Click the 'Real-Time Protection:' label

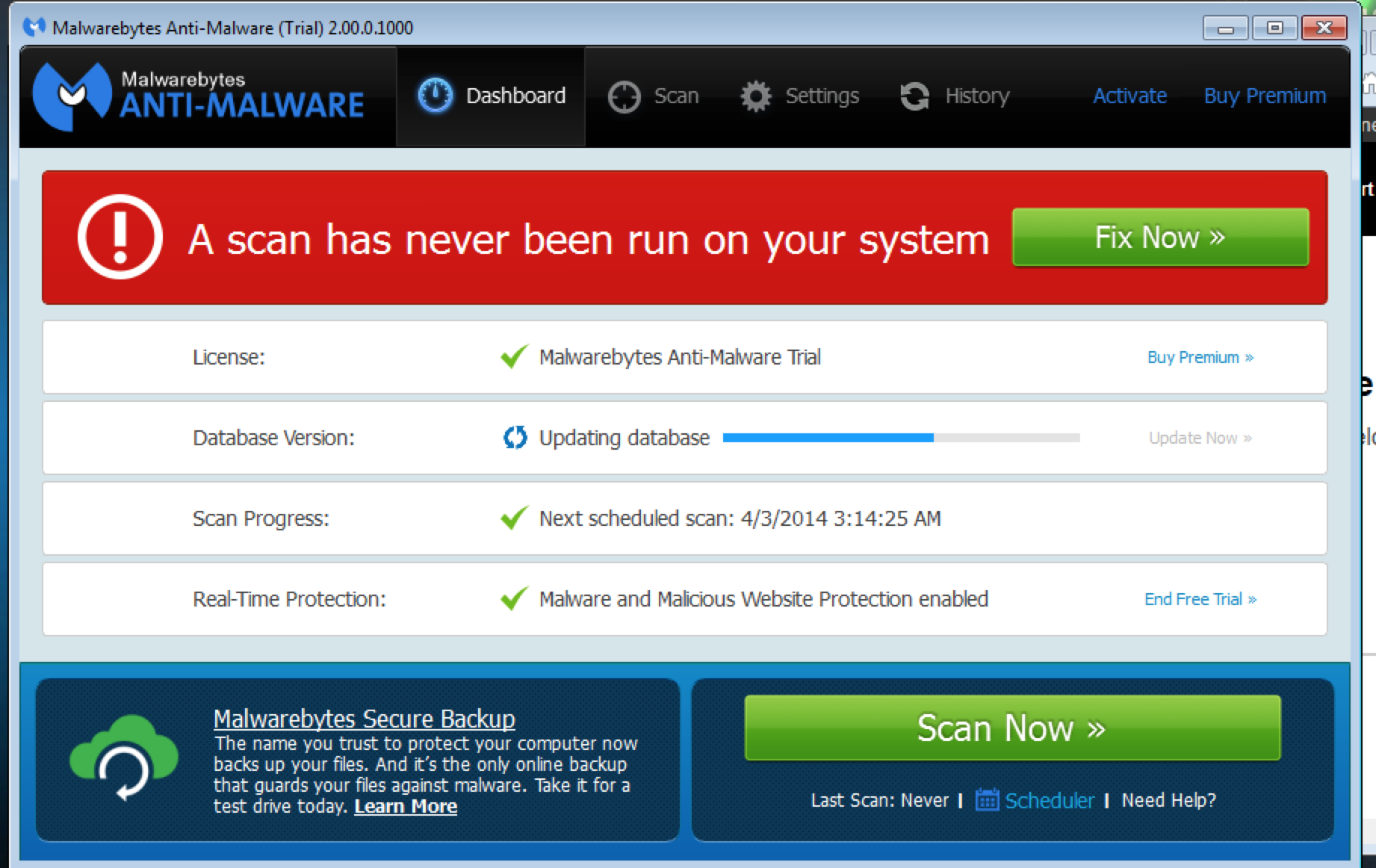(289, 599)
